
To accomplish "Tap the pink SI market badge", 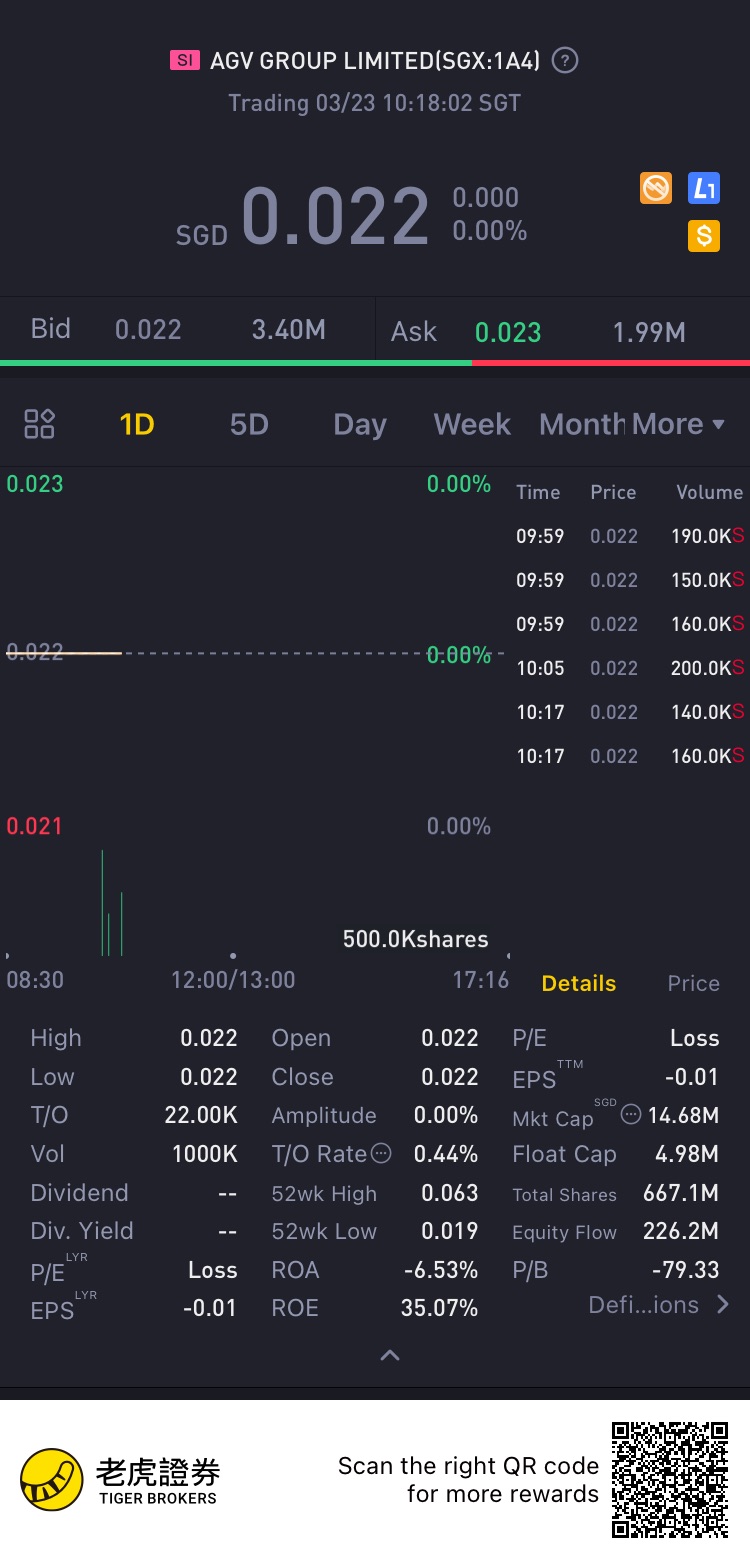I will coord(185,61).
